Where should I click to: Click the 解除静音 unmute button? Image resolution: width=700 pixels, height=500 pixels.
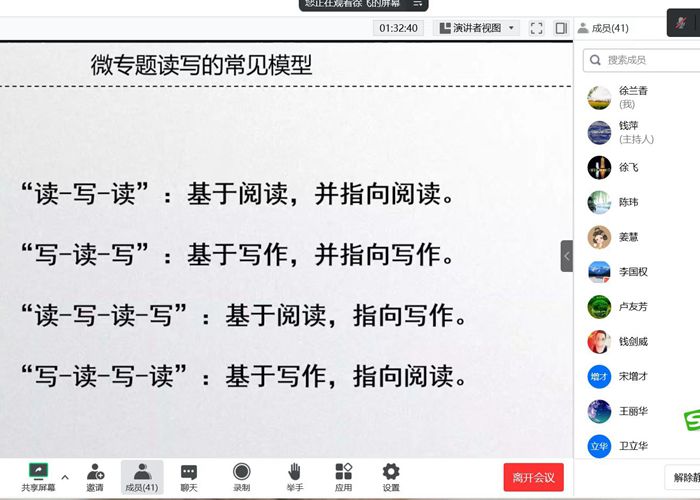pos(685,477)
